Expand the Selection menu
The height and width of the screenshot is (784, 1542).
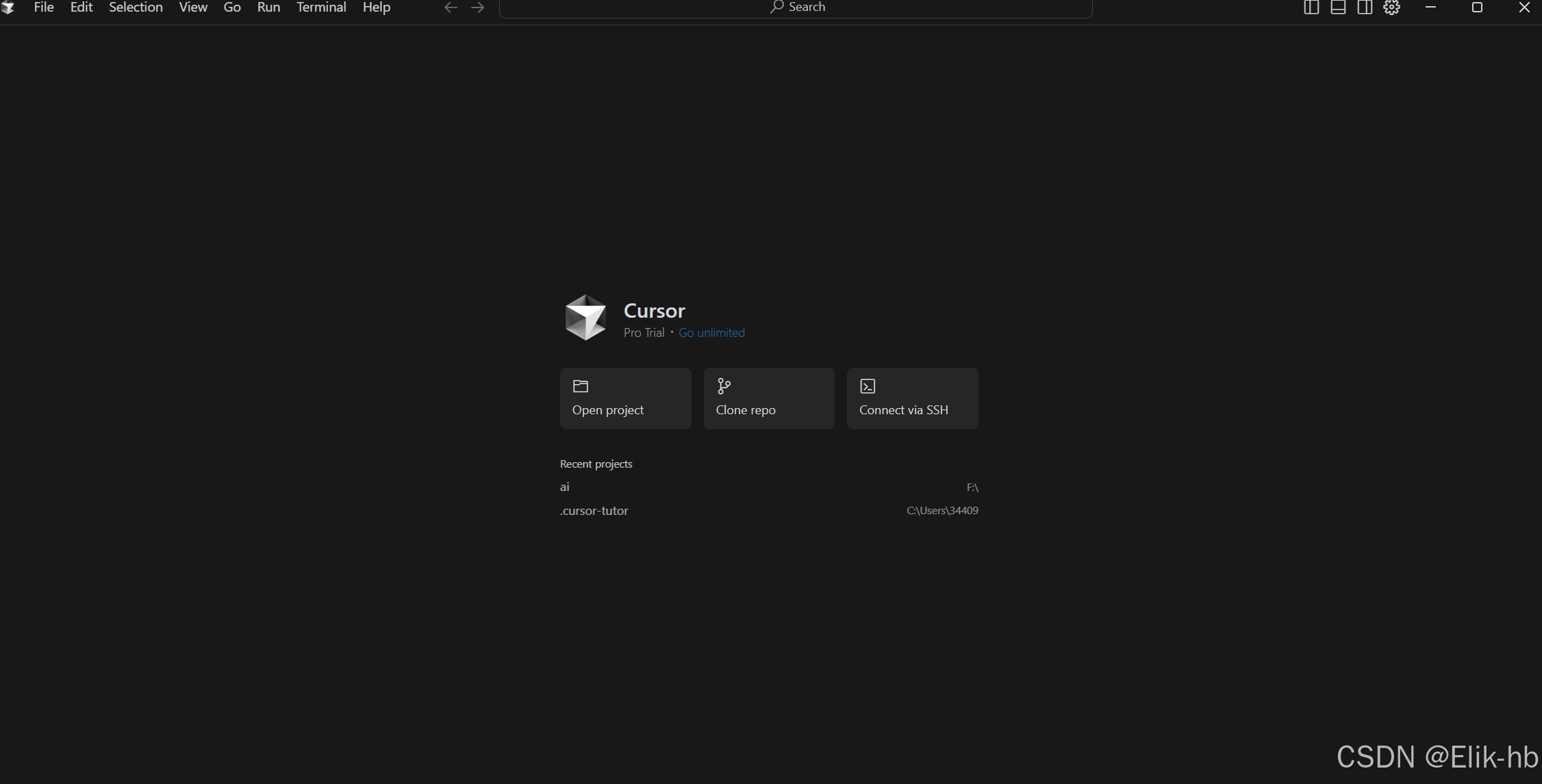[x=136, y=8]
